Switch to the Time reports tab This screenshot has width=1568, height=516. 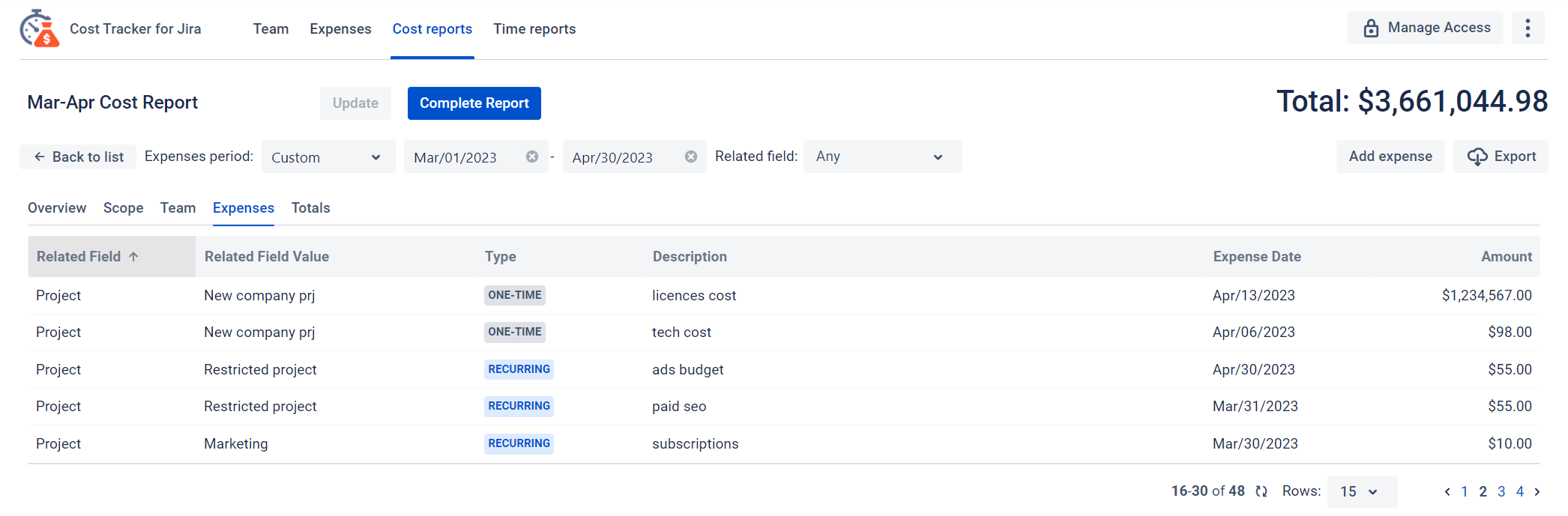click(x=534, y=29)
